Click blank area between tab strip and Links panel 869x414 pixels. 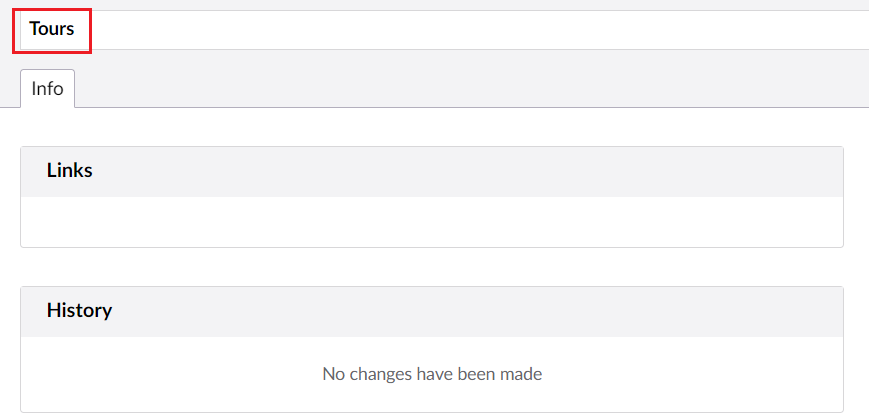click(x=432, y=127)
